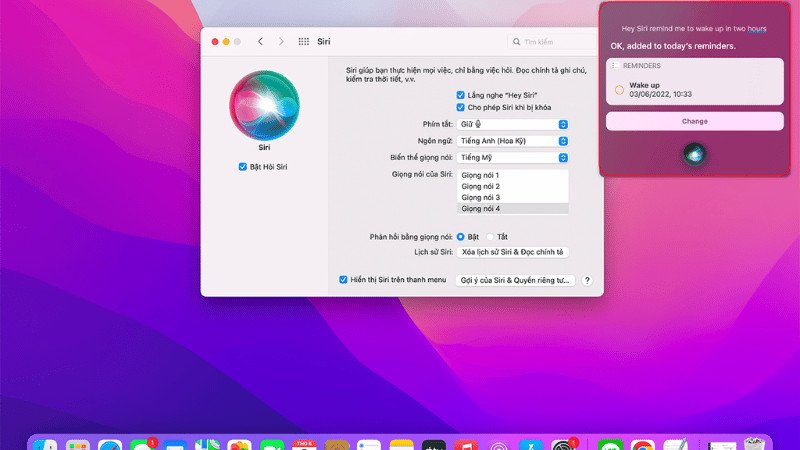Click the underlined word hours in Siri request
Image resolution: width=800 pixels, height=450 pixels.
coord(757,29)
